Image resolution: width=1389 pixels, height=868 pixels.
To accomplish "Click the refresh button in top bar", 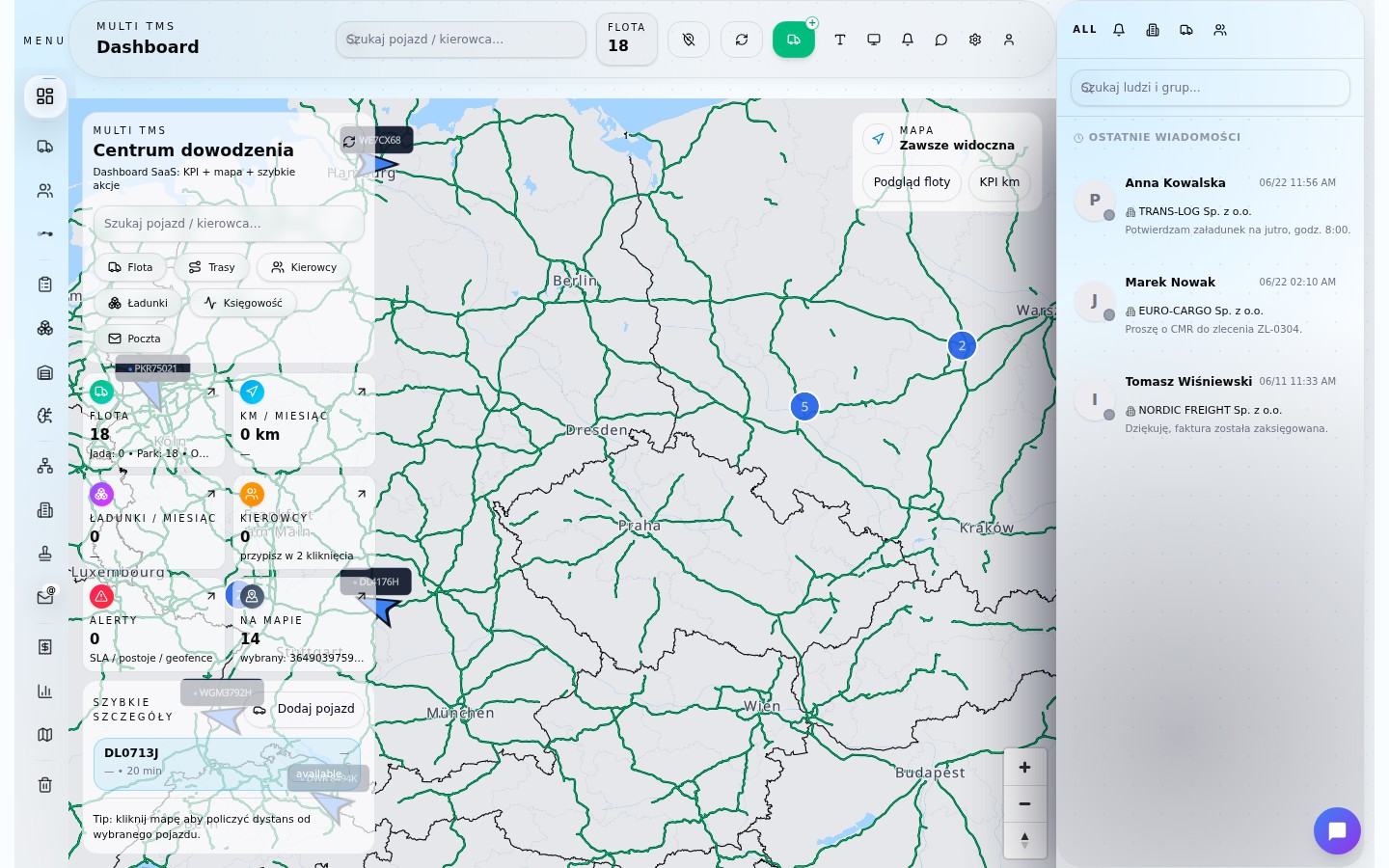I will (742, 40).
